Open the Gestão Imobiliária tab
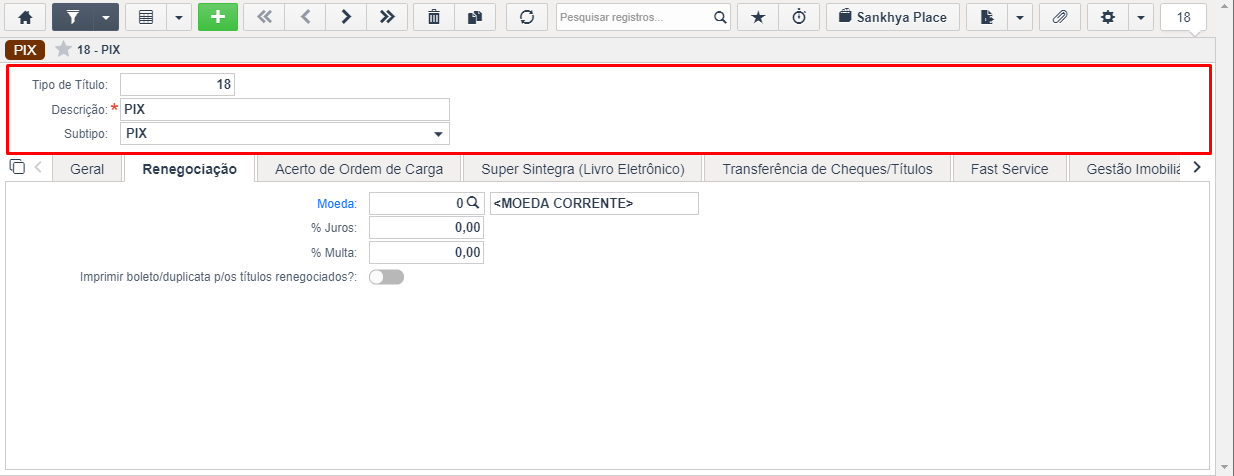This screenshot has height=476, width=1234. pyautogui.click(x=1126, y=169)
